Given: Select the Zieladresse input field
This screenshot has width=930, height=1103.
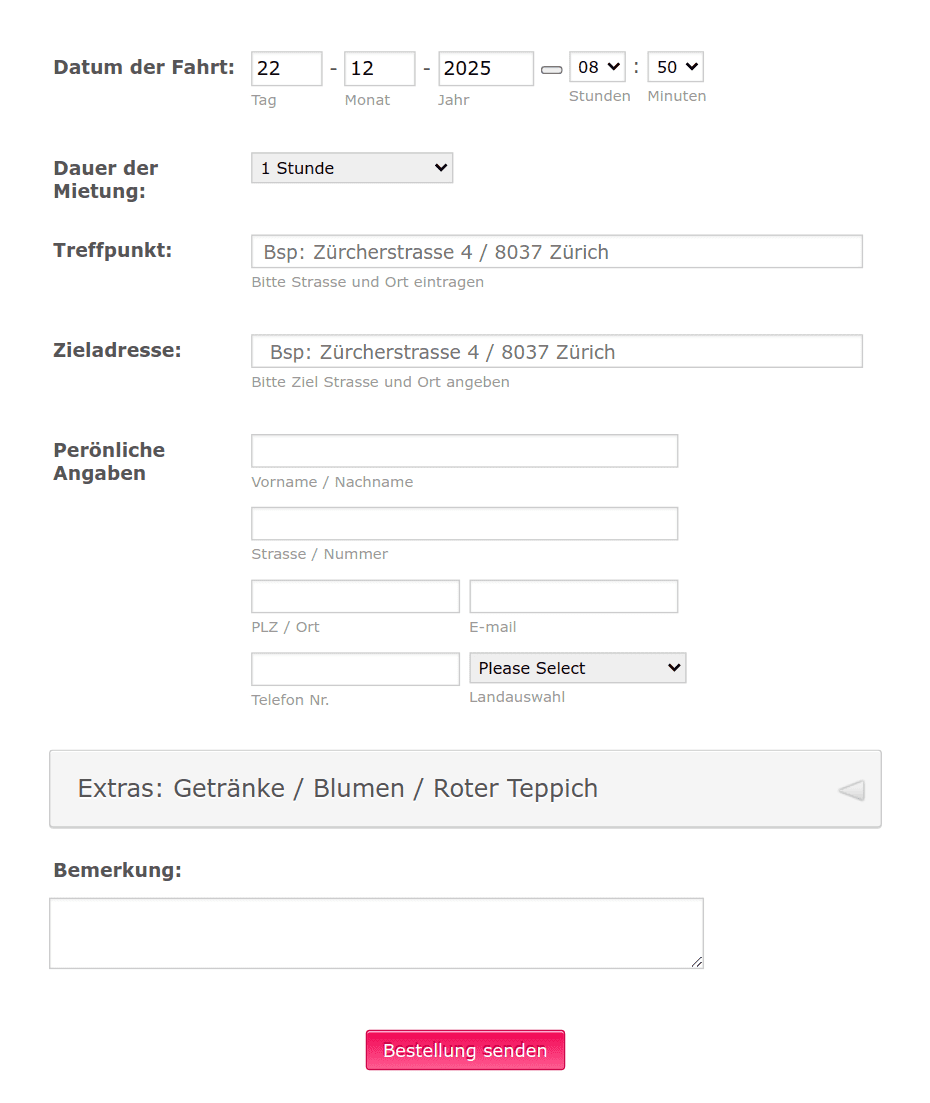Looking at the screenshot, I should tap(556, 351).
